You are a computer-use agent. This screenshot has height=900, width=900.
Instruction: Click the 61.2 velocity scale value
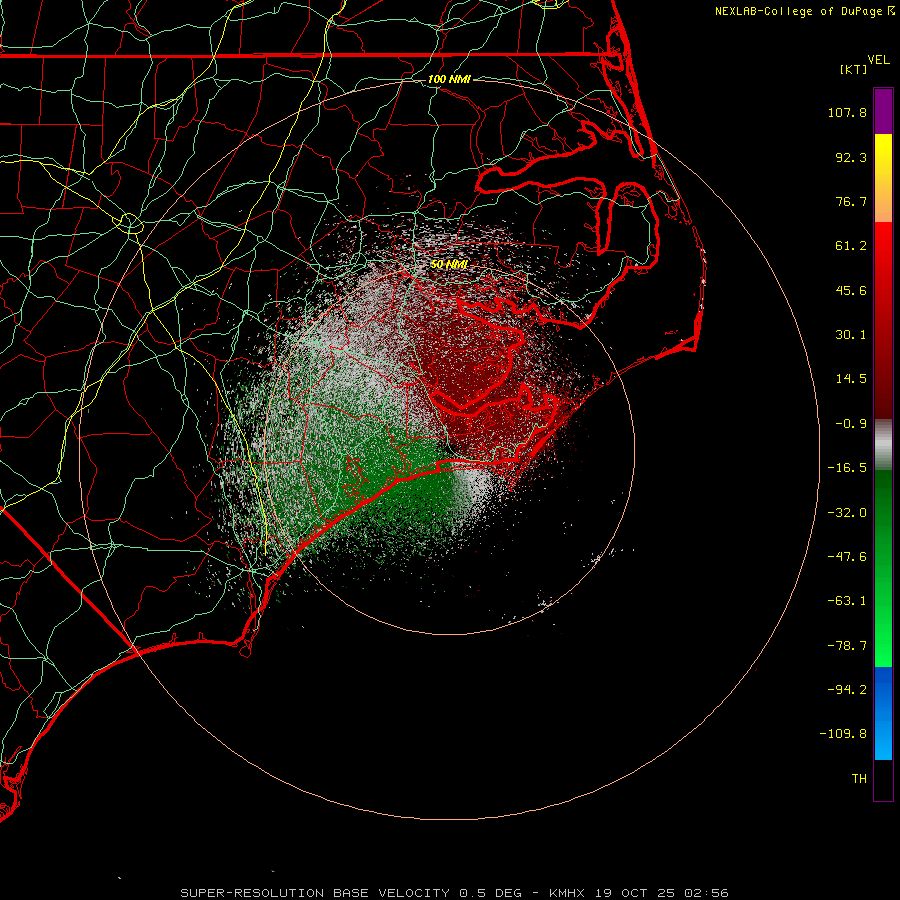(x=851, y=246)
